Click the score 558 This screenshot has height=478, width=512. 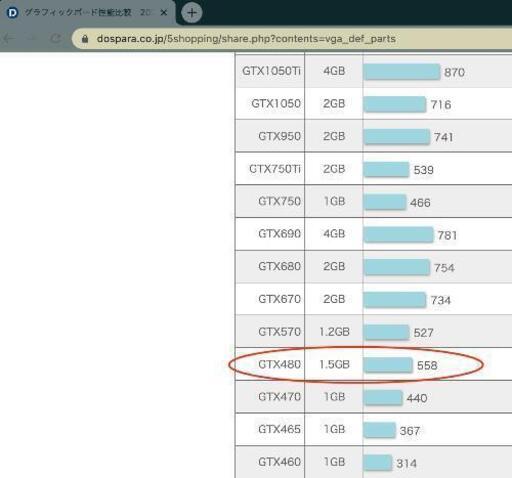[x=427, y=365]
